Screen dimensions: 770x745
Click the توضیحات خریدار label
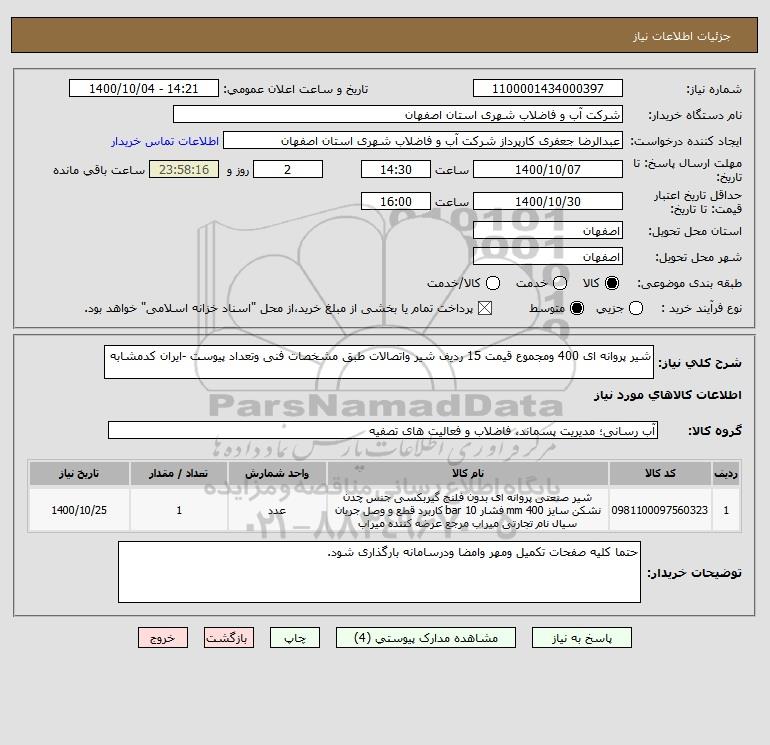click(694, 573)
